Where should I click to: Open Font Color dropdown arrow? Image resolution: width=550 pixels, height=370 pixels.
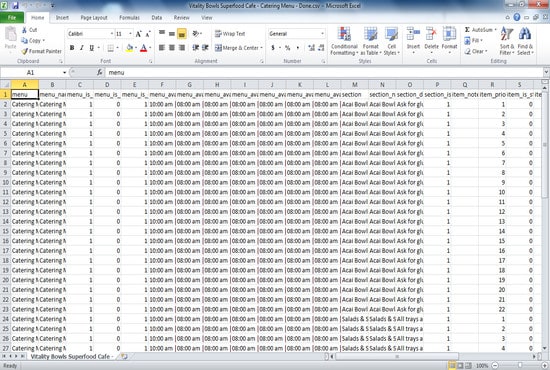150,48
